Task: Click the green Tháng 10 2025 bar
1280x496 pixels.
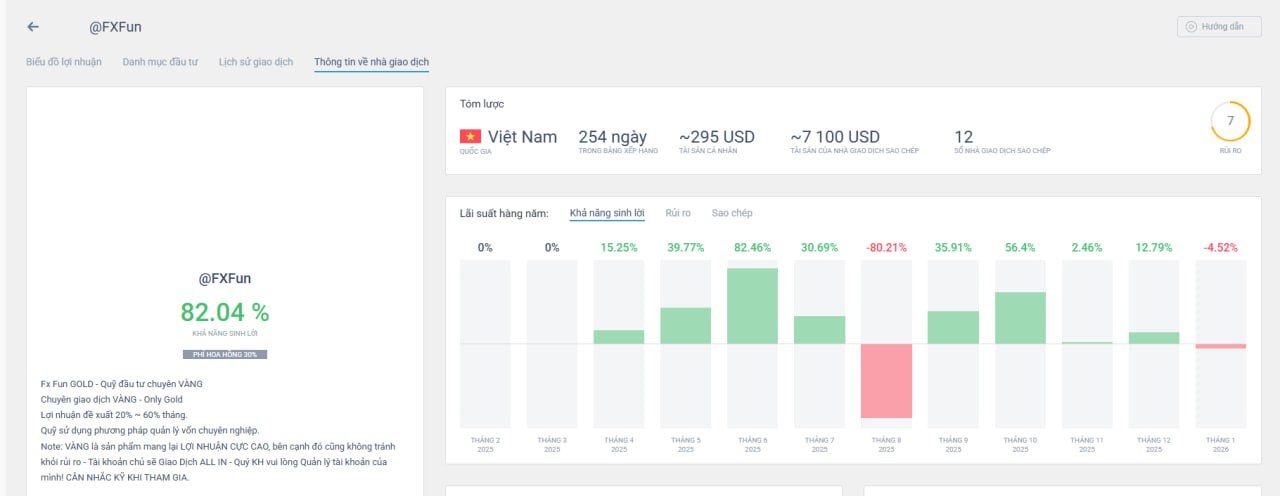Action: click(x=1020, y=318)
